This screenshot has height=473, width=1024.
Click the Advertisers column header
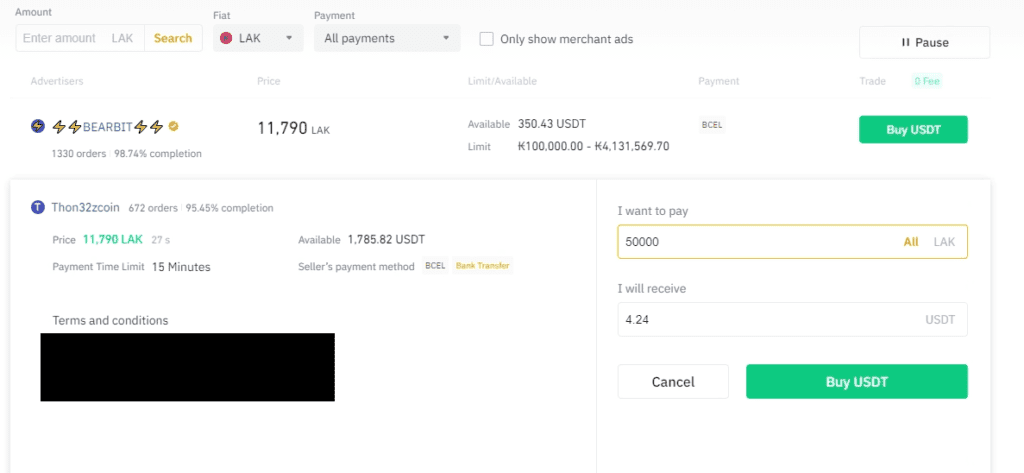57,82
